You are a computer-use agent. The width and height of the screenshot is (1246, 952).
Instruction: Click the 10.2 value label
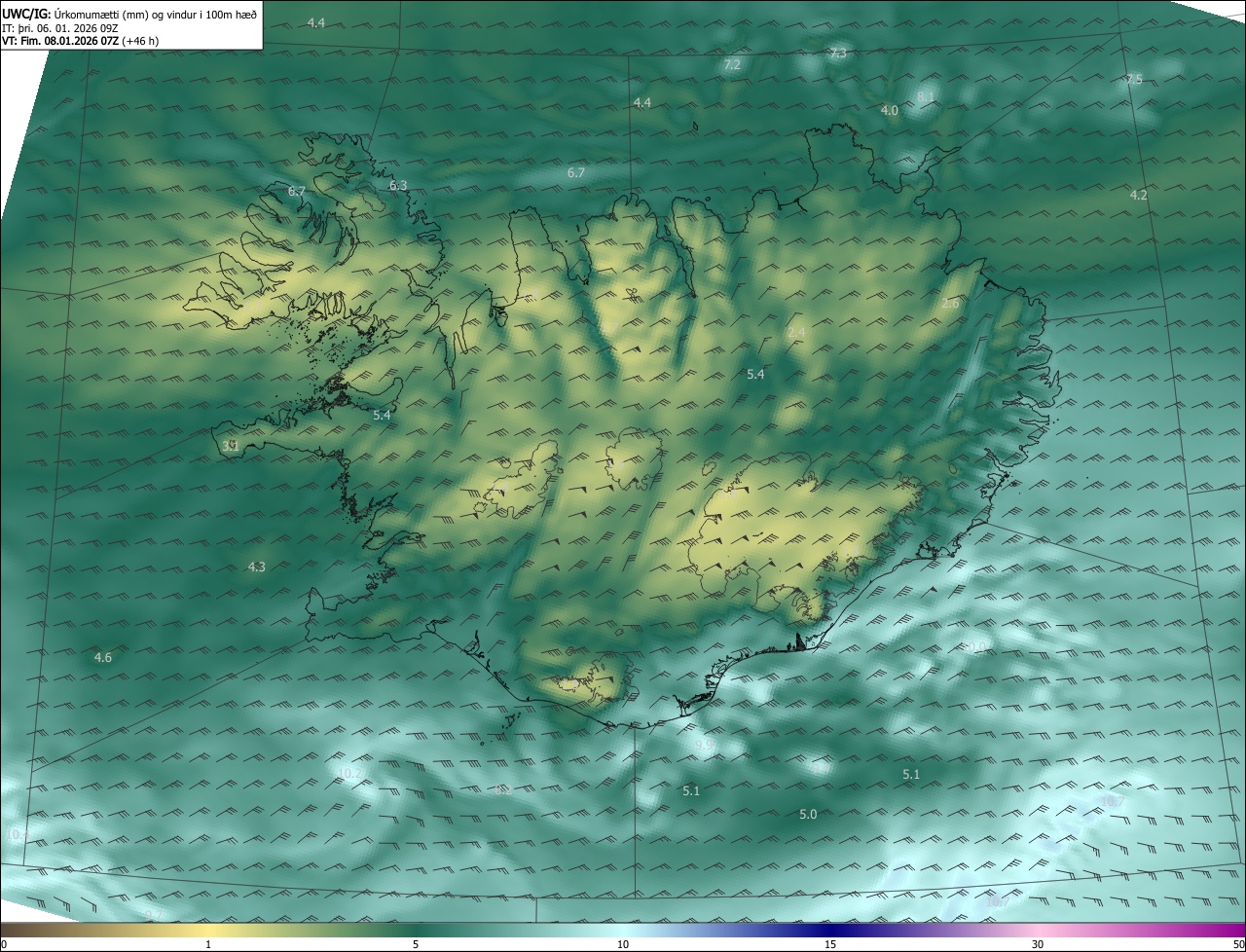[x=350, y=774]
